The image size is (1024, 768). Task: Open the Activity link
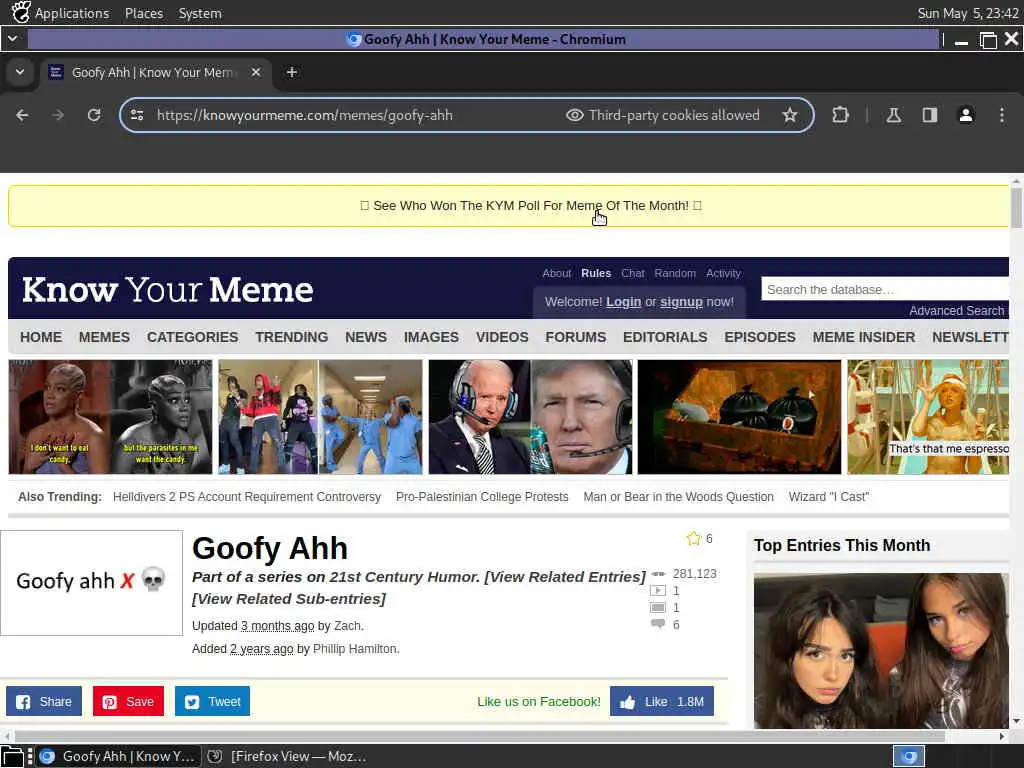click(723, 273)
